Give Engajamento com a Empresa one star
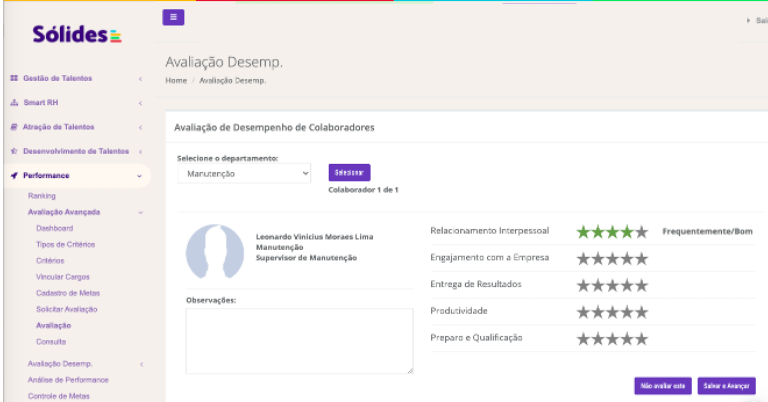Image resolution: width=768 pixels, height=402 pixels. (583, 259)
